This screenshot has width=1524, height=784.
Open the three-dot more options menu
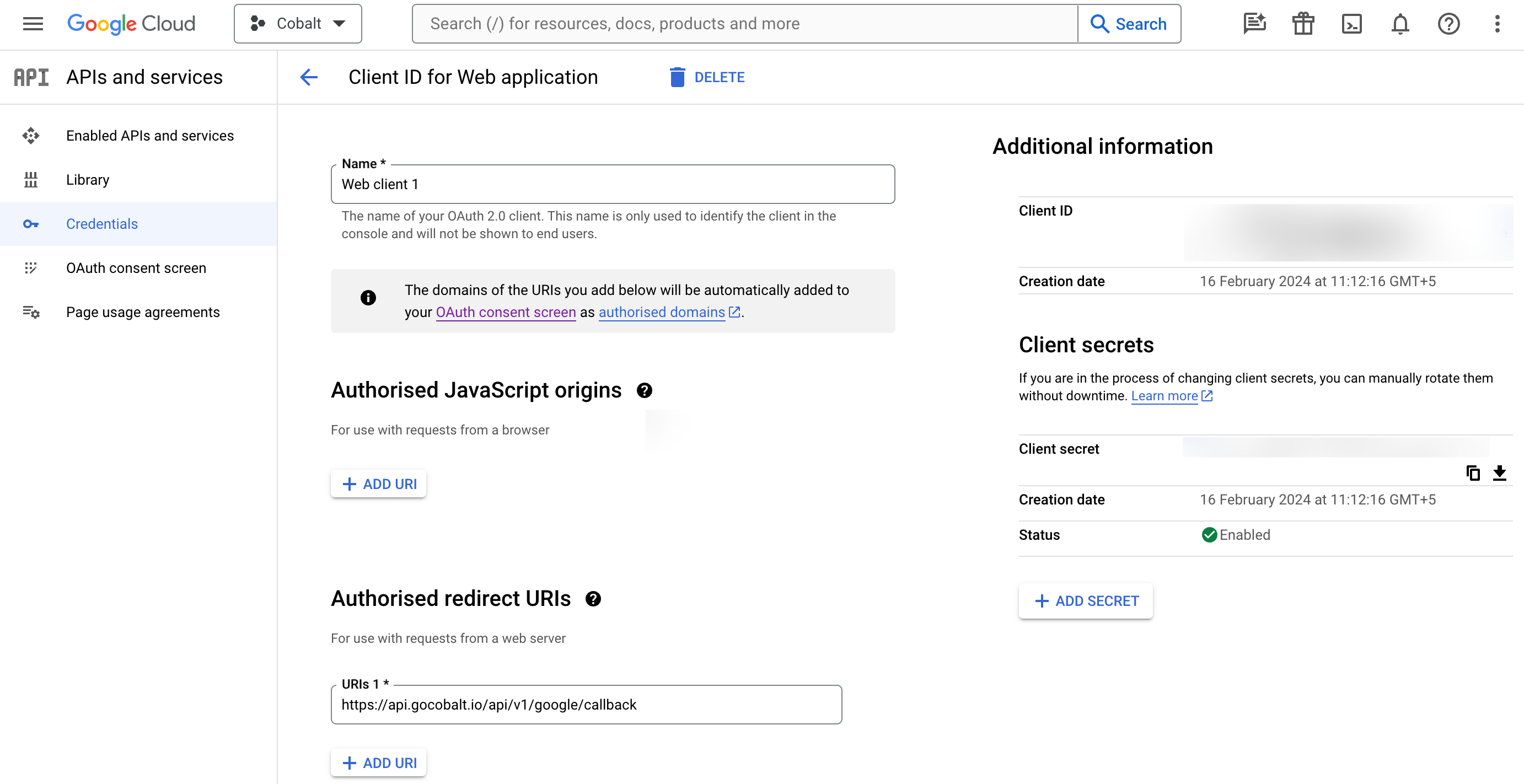pyautogui.click(x=1497, y=24)
